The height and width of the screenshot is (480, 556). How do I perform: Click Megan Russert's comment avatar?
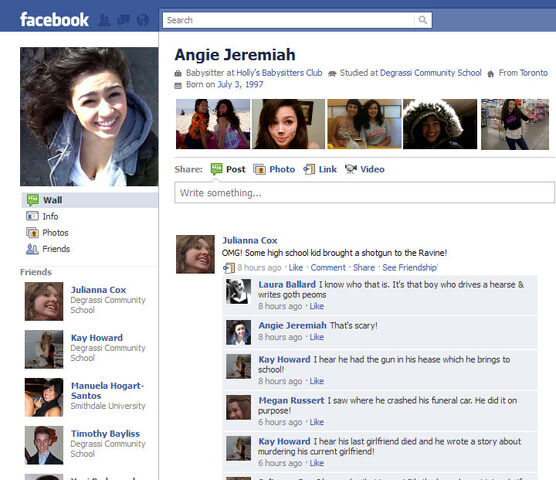point(238,407)
